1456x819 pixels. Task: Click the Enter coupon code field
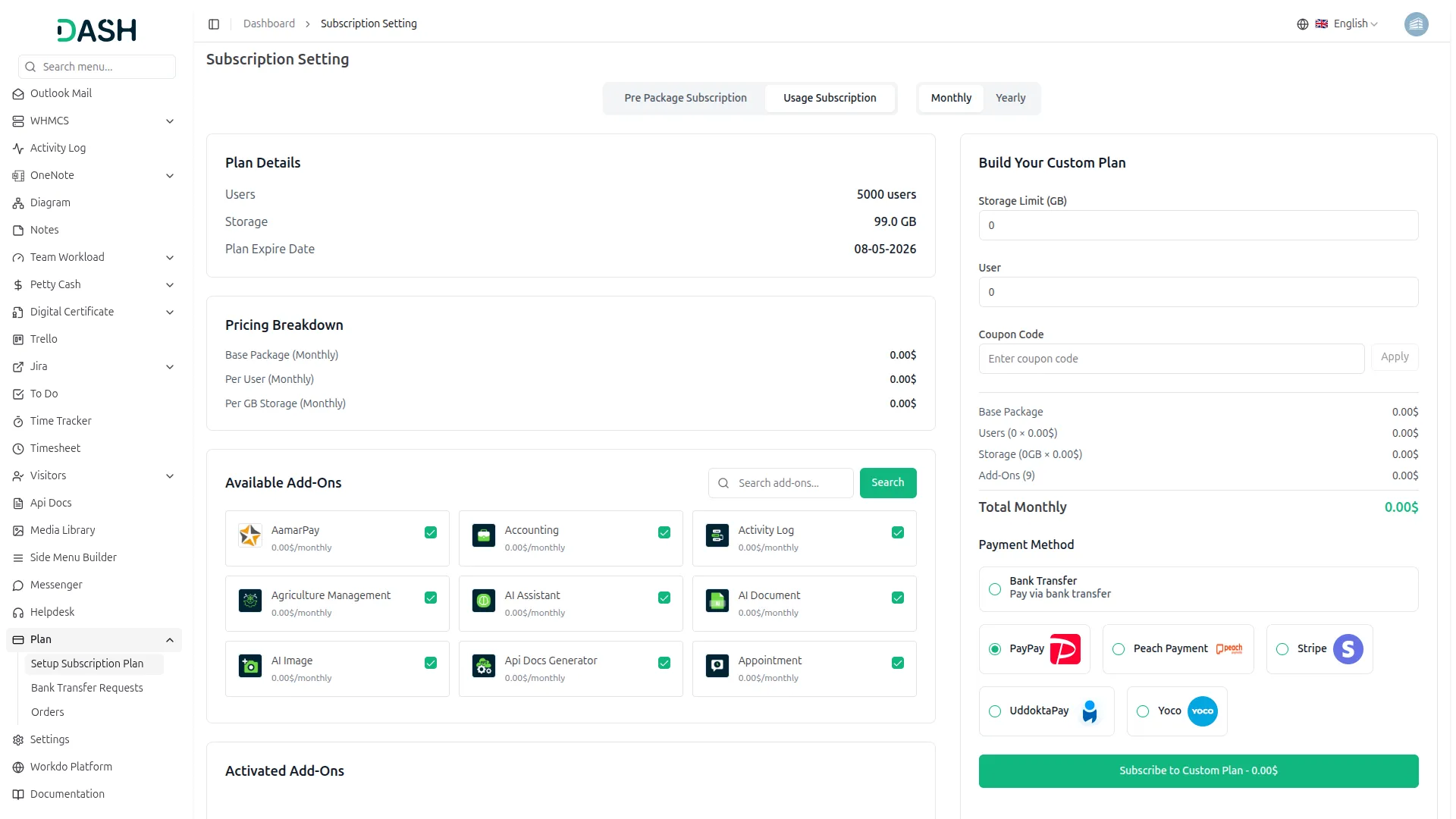(x=1171, y=359)
